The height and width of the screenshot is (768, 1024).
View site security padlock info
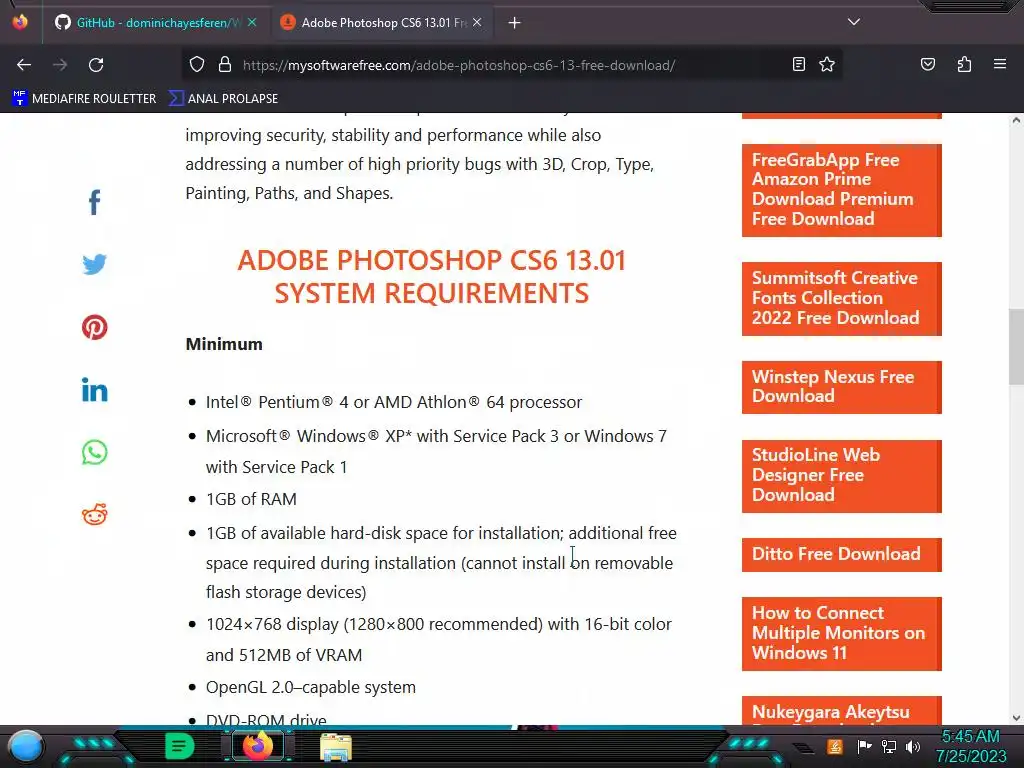coord(225,65)
